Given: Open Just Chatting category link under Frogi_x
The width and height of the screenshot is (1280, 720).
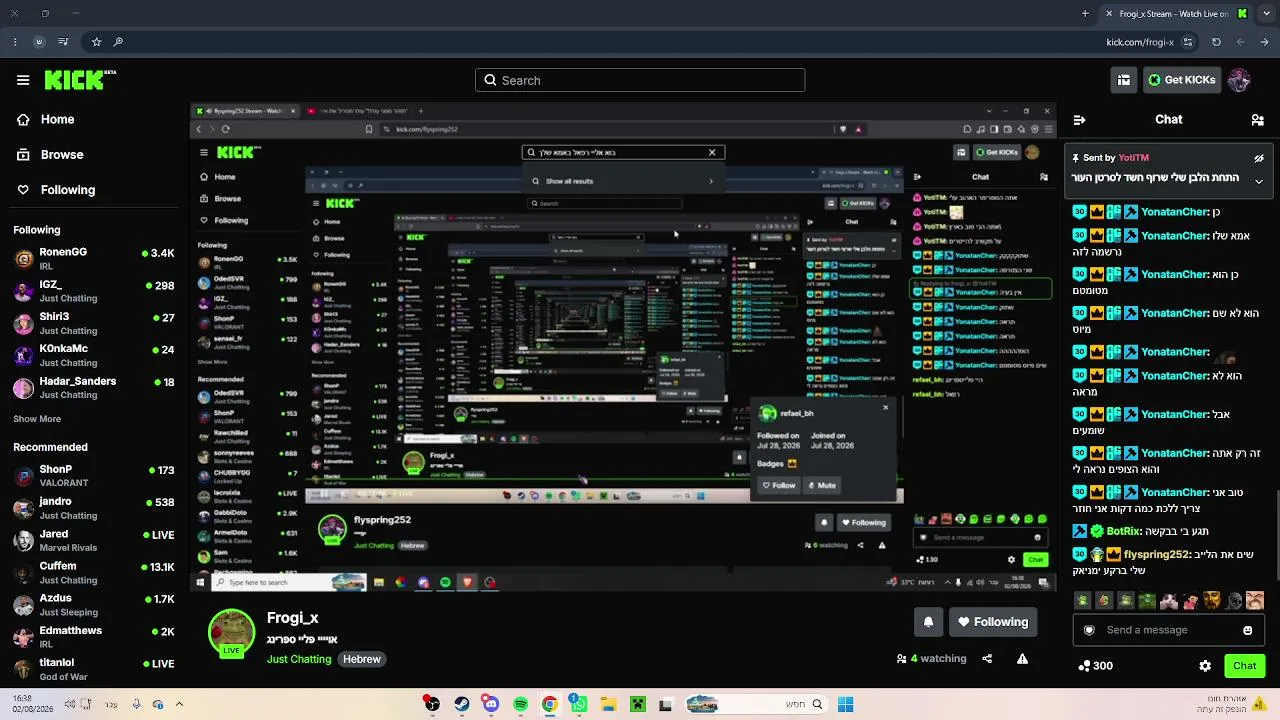Looking at the screenshot, I should (299, 659).
